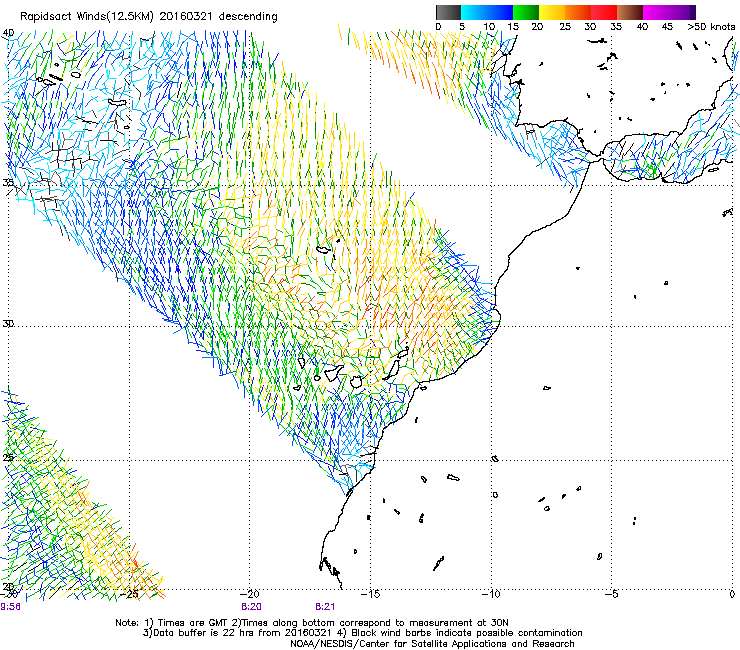Click the La Palma island outline
Image resolution: width=740 pixels, height=650 pixels.
[302, 363]
